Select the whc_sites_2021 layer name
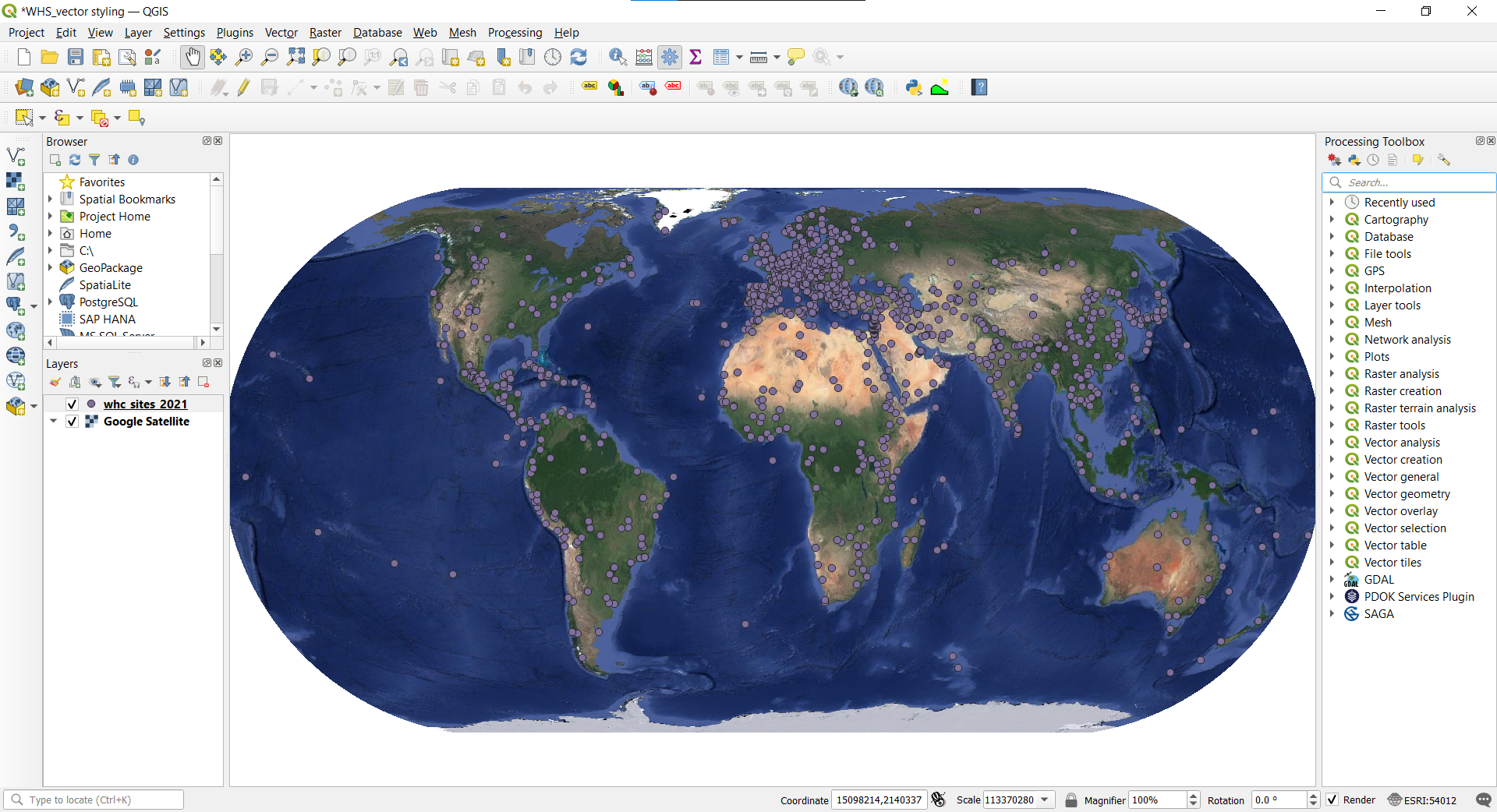This screenshot has width=1497, height=812. click(x=145, y=404)
